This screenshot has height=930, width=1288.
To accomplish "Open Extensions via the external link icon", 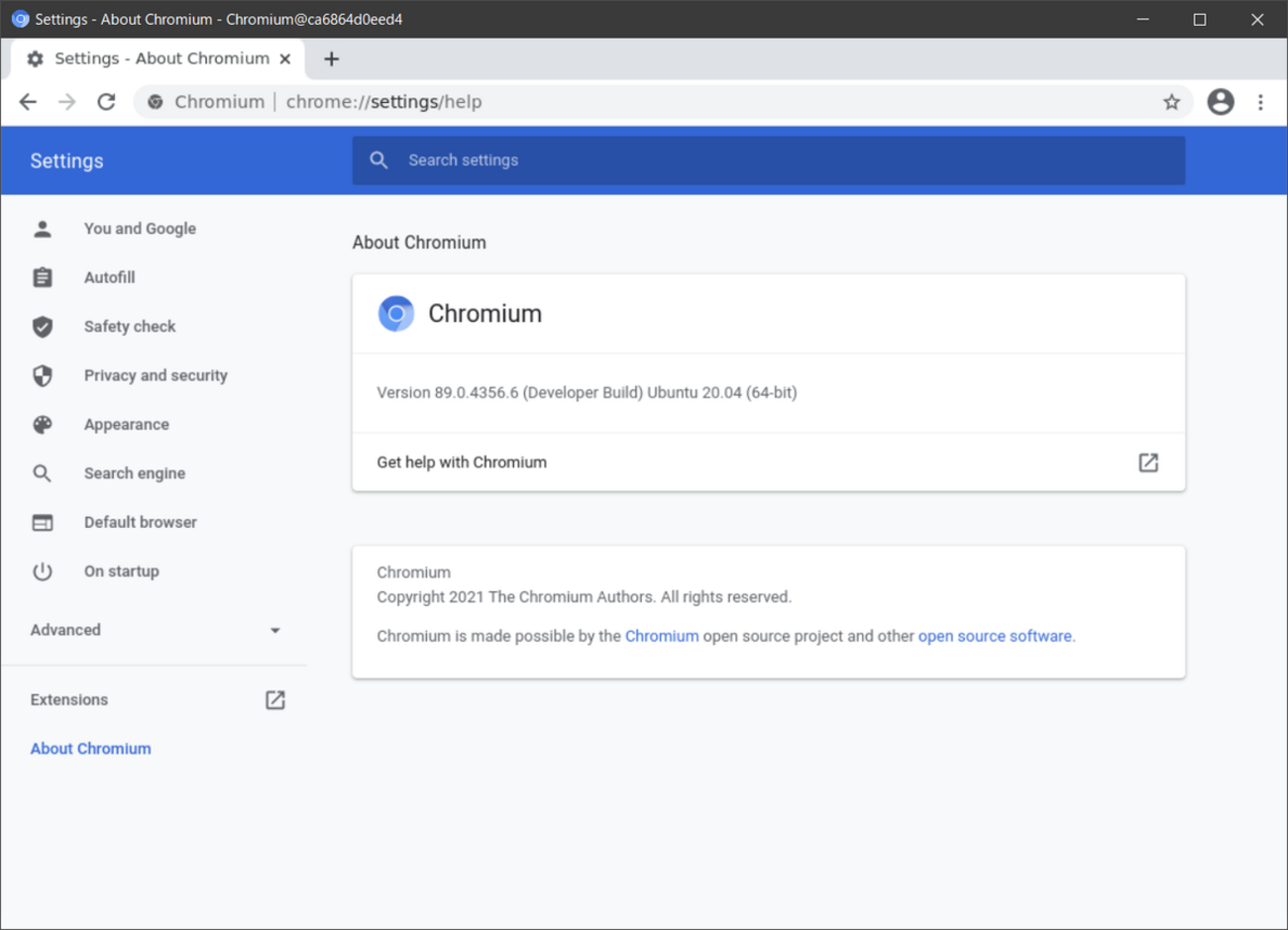I will (x=274, y=700).
